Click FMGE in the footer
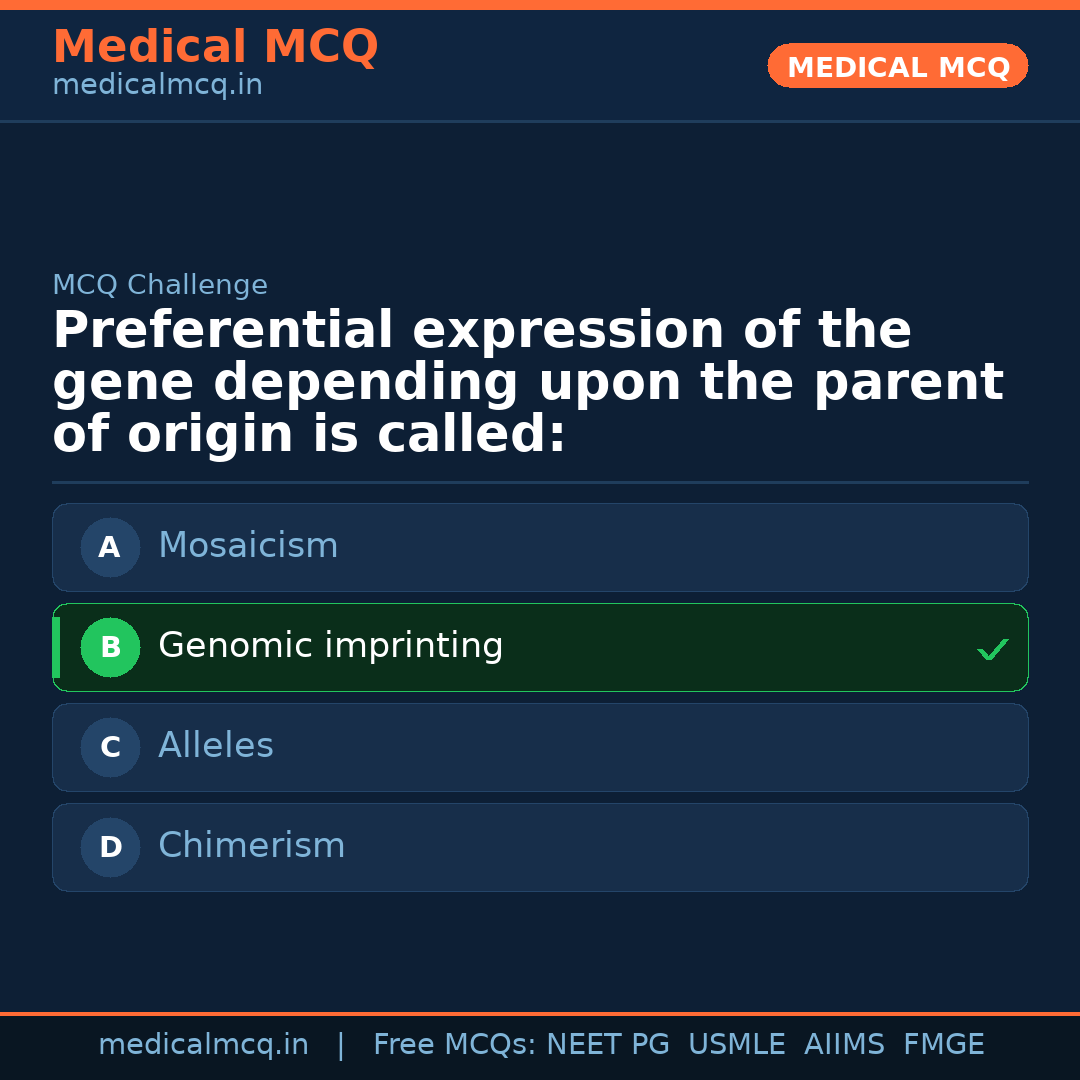The width and height of the screenshot is (1080, 1080). click(x=944, y=1045)
